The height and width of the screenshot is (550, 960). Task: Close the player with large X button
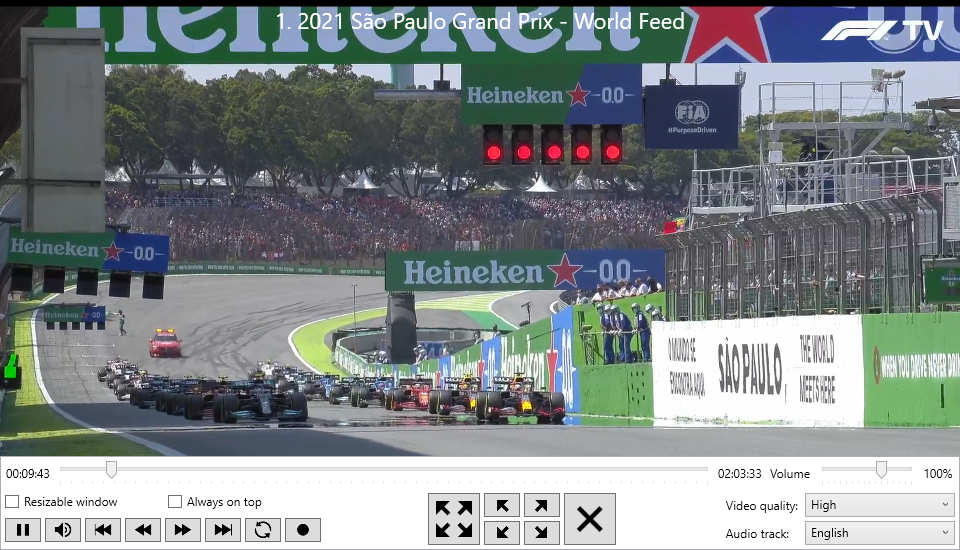point(590,519)
